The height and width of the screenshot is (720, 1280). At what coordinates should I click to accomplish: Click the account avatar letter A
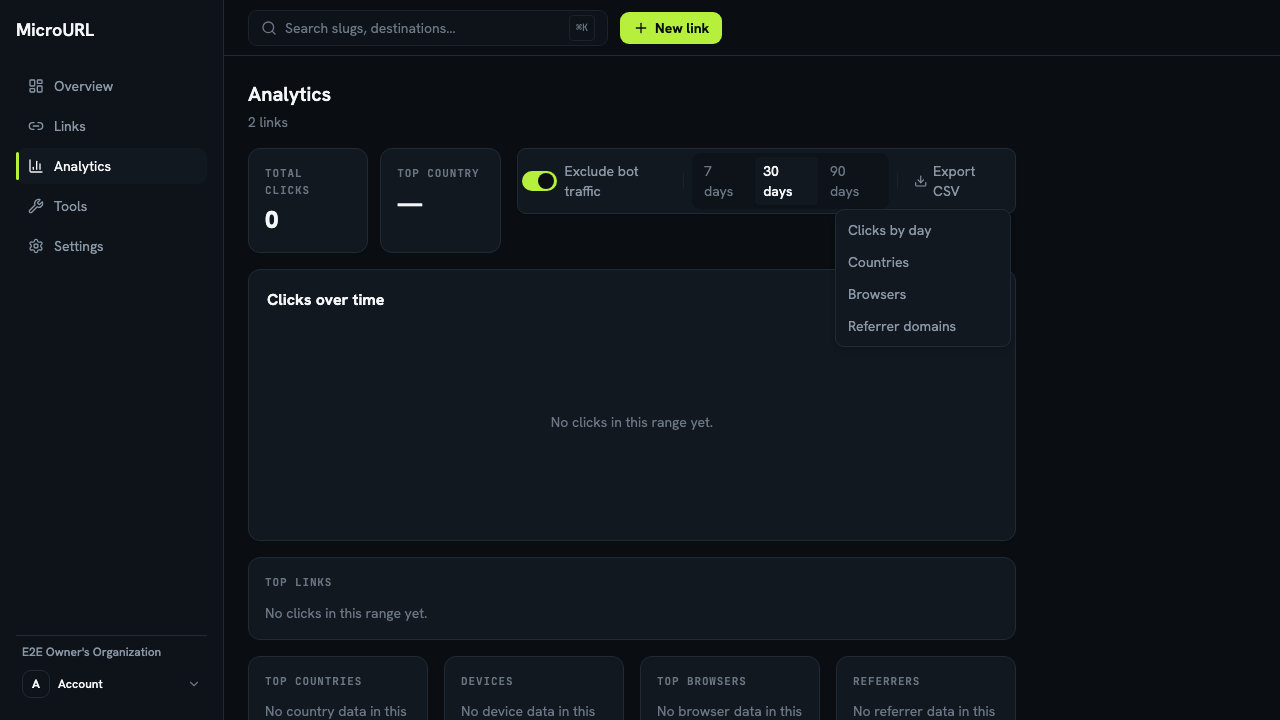point(36,684)
